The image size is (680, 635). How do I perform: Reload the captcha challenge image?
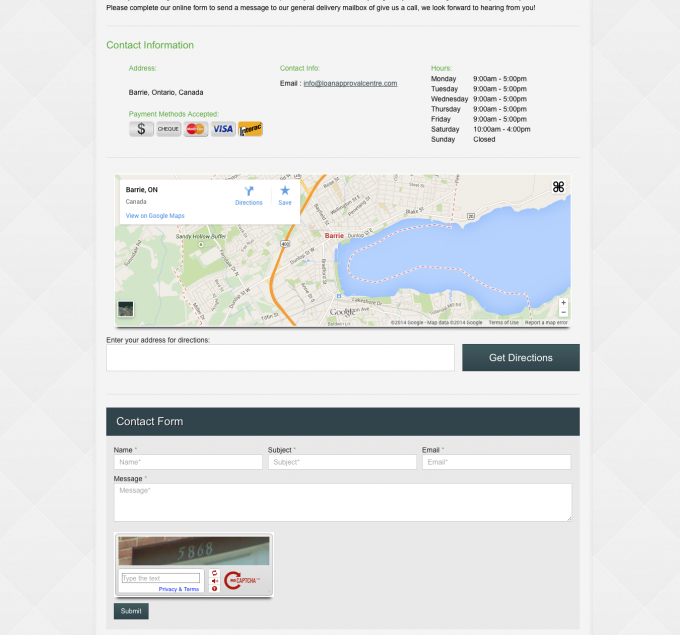(x=214, y=573)
